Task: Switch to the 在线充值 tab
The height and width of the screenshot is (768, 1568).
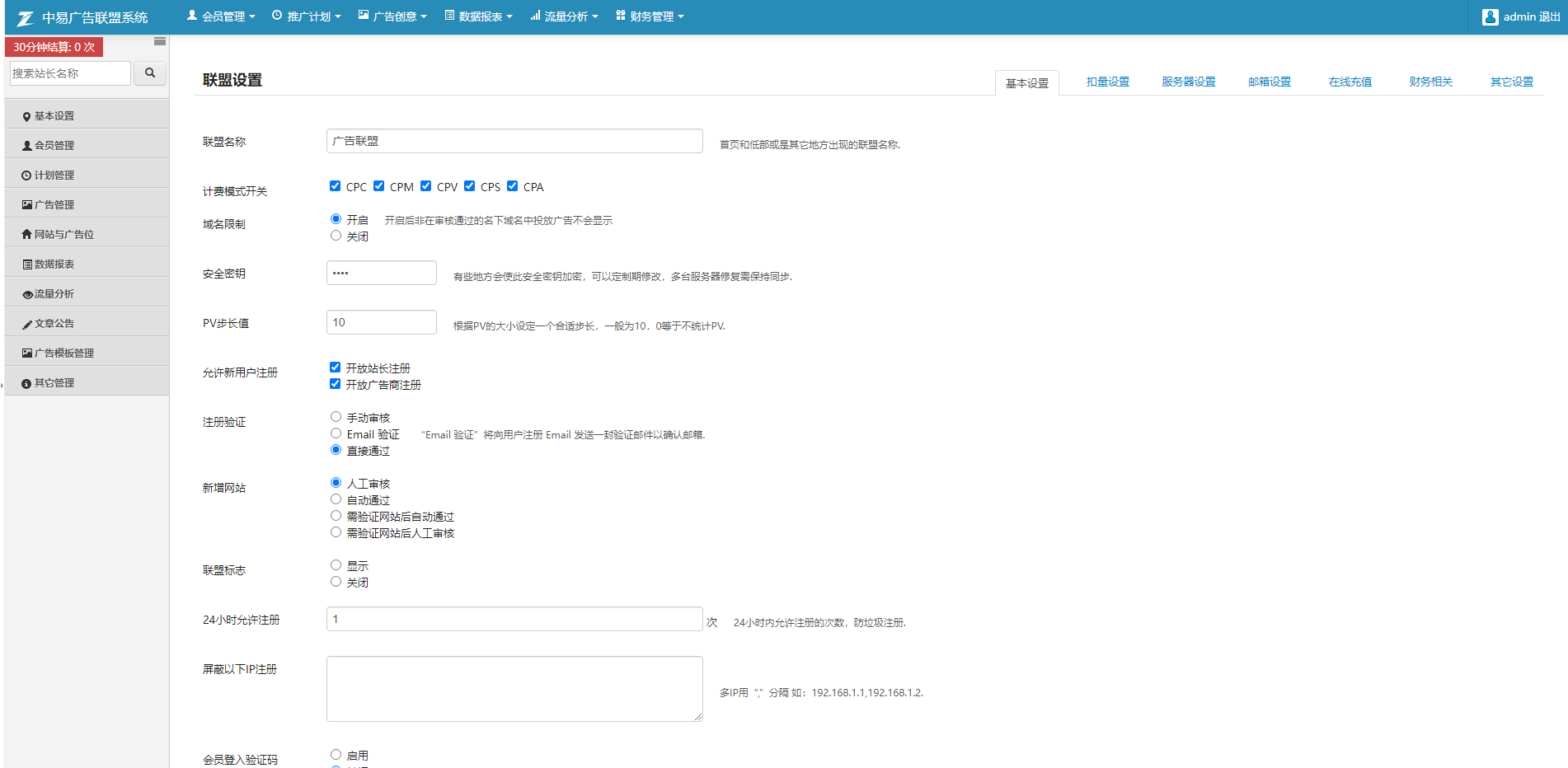Action: click(1350, 82)
